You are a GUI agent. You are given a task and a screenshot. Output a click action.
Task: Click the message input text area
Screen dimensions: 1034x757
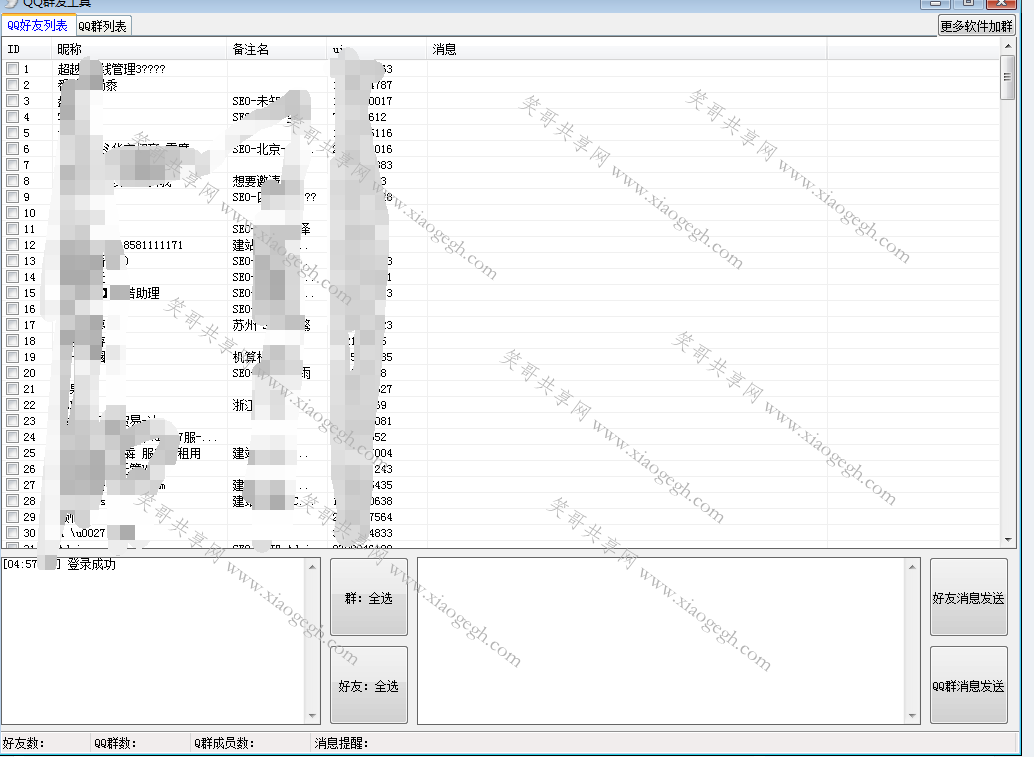point(662,641)
